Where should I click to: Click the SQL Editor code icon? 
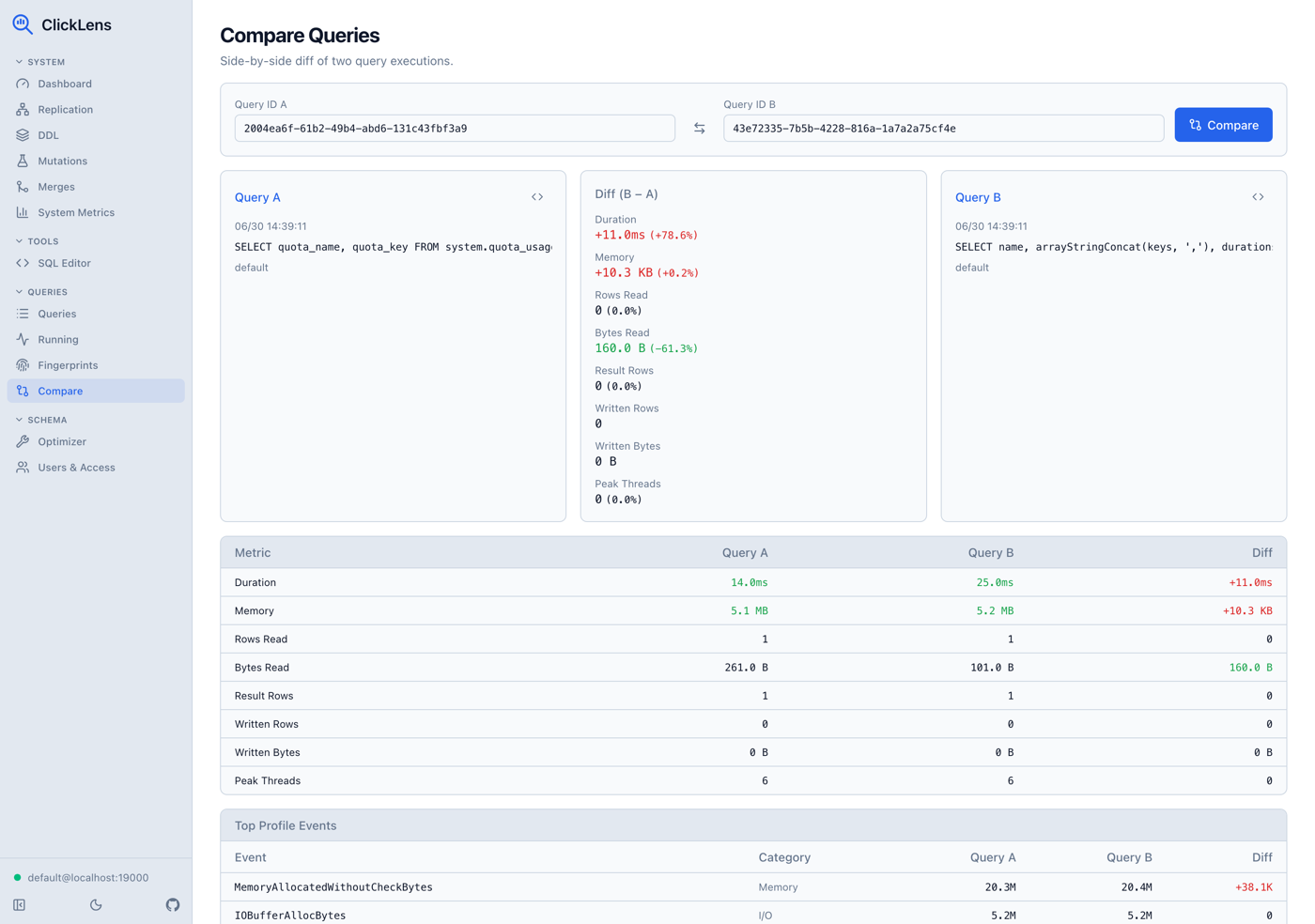(x=23, y=263)
